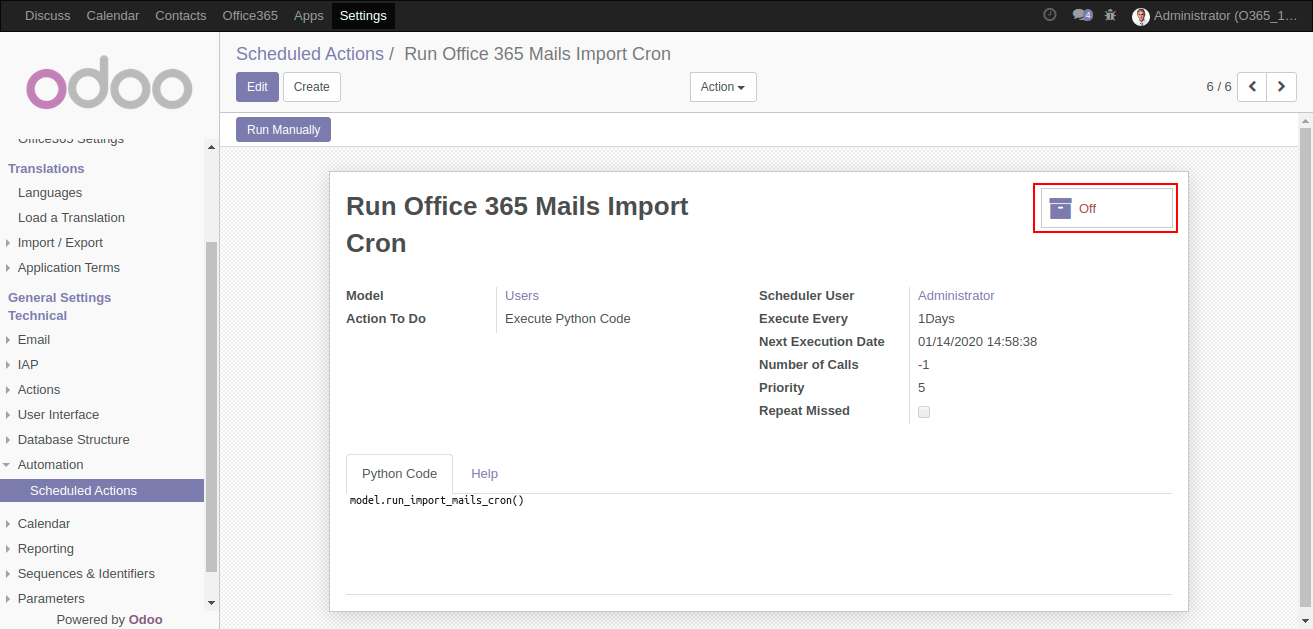
Task: Expand Import / Export menu
Action: pyautogui.click(x=60, y=243)
